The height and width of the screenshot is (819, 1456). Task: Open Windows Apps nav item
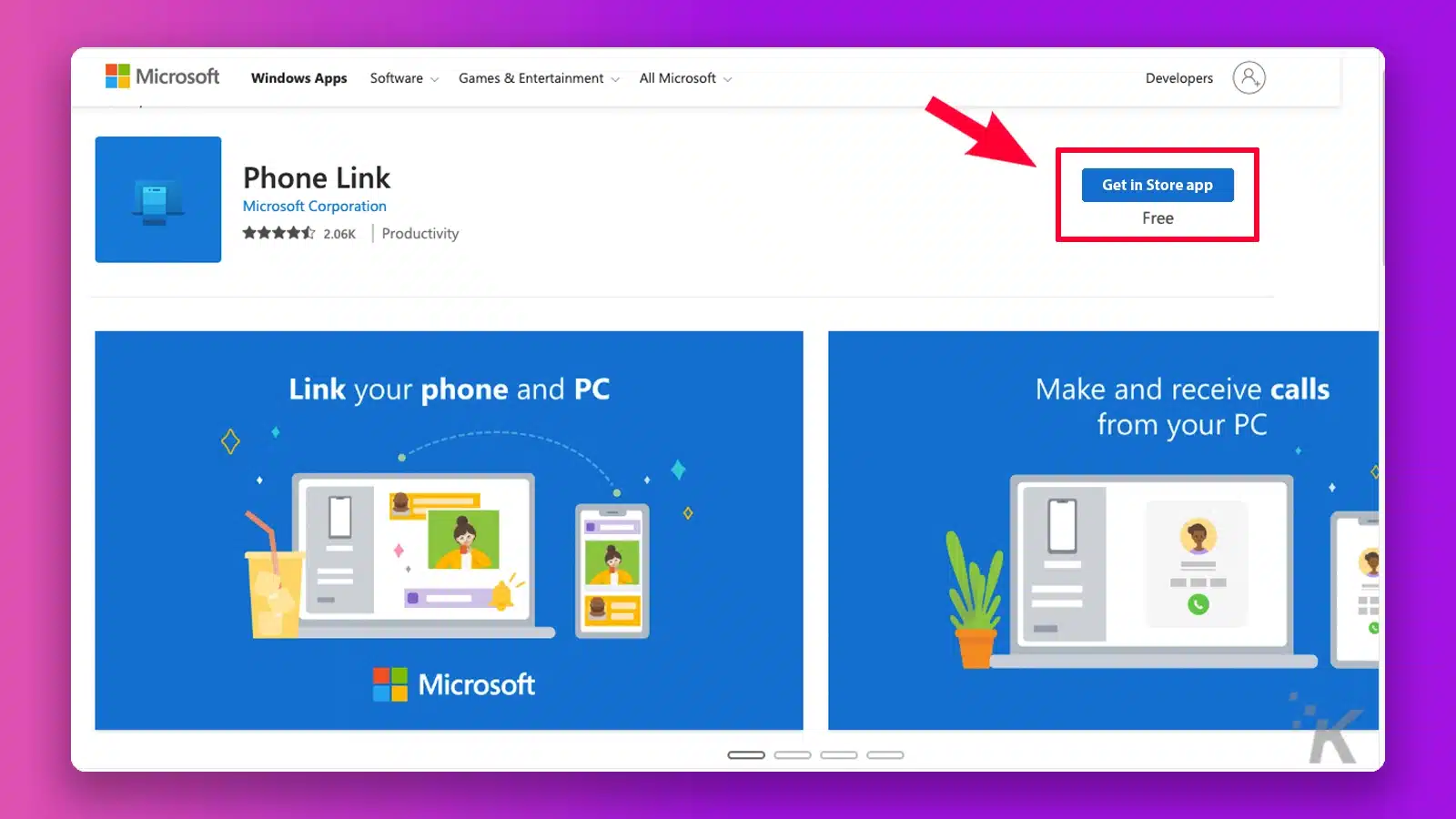point(298,78)
